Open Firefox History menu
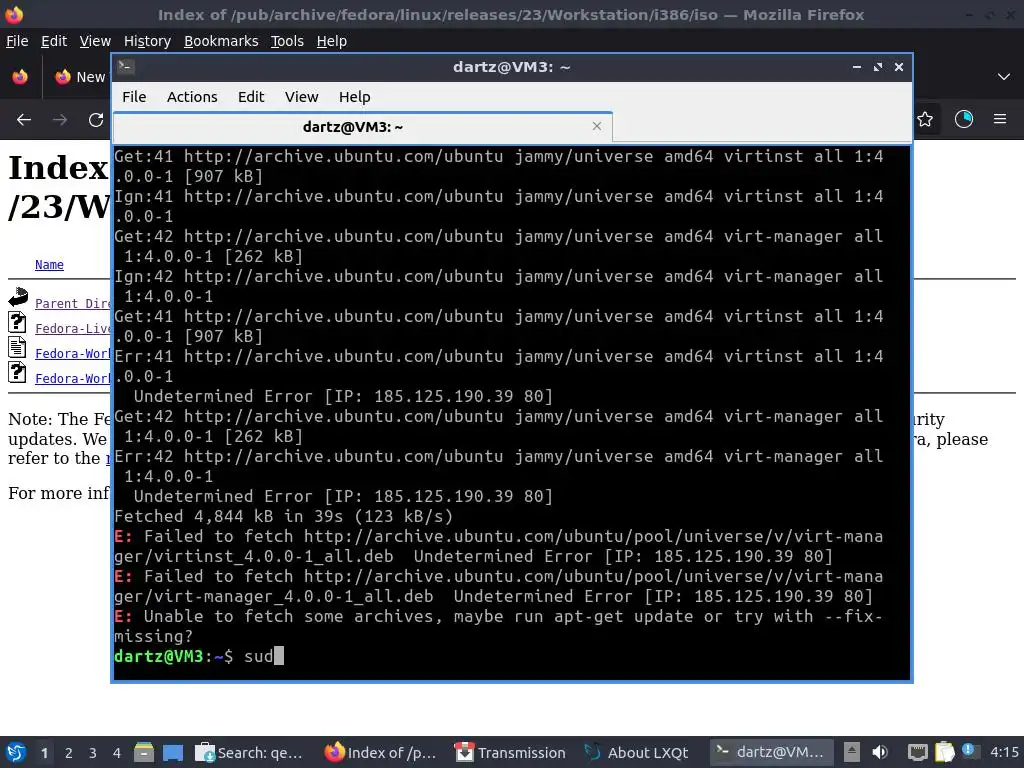The image size is (1024, 768). [x=147, y=41]
